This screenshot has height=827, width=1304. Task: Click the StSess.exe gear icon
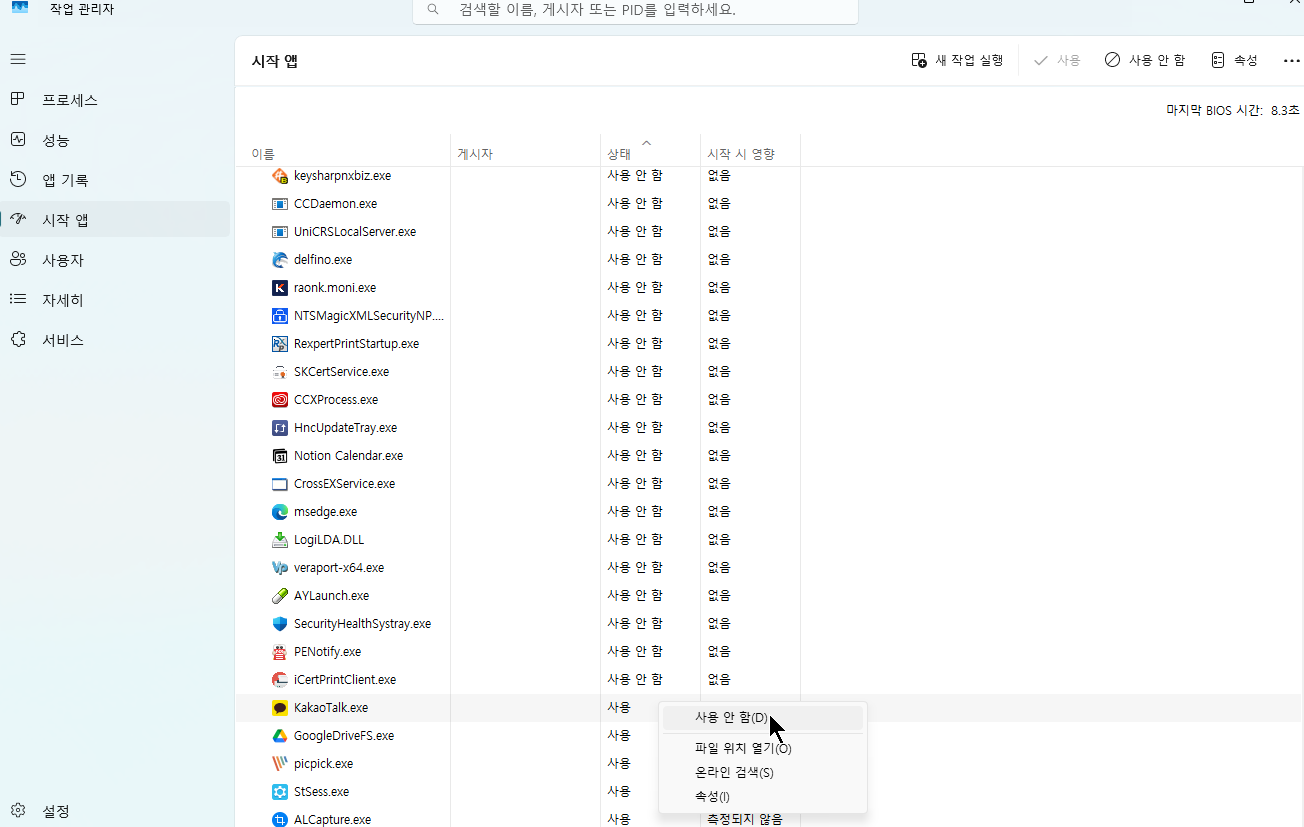[x=280, y=792]
